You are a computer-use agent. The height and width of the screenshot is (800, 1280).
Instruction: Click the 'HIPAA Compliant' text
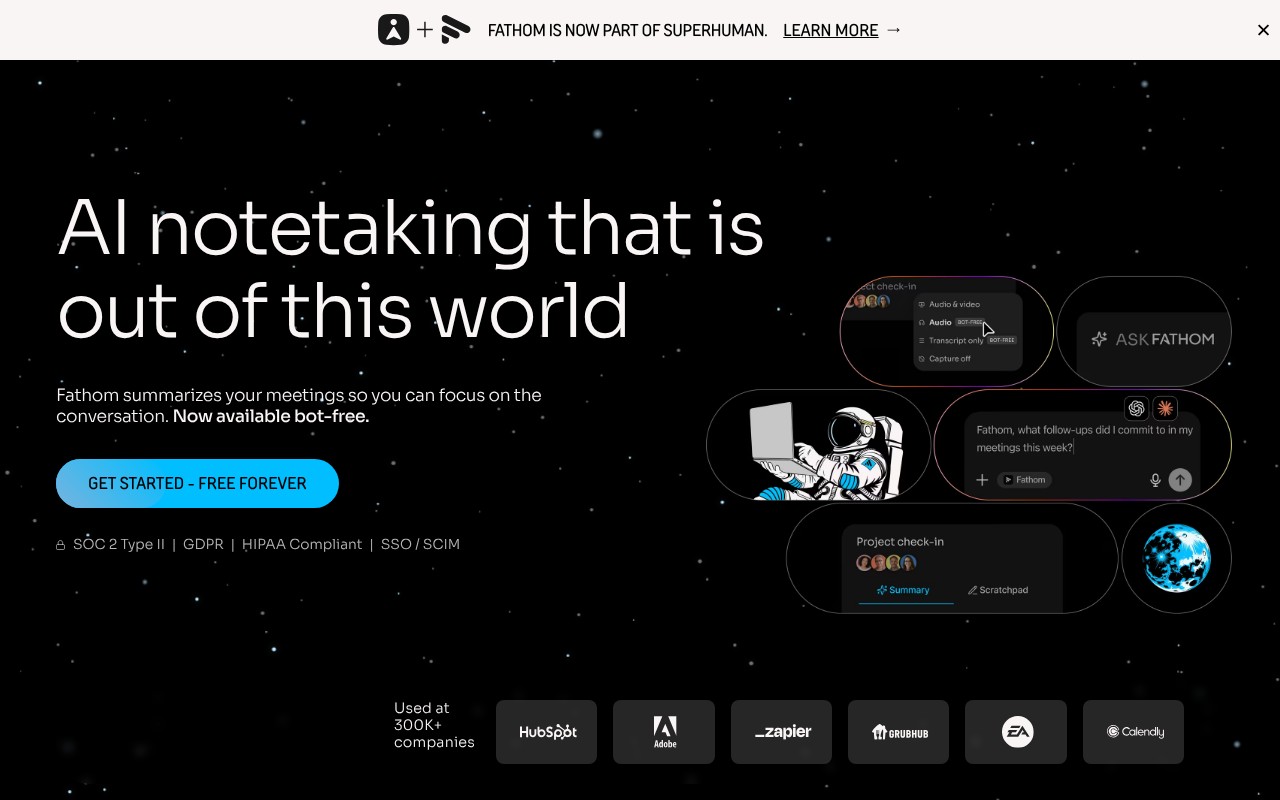[302, 544]
